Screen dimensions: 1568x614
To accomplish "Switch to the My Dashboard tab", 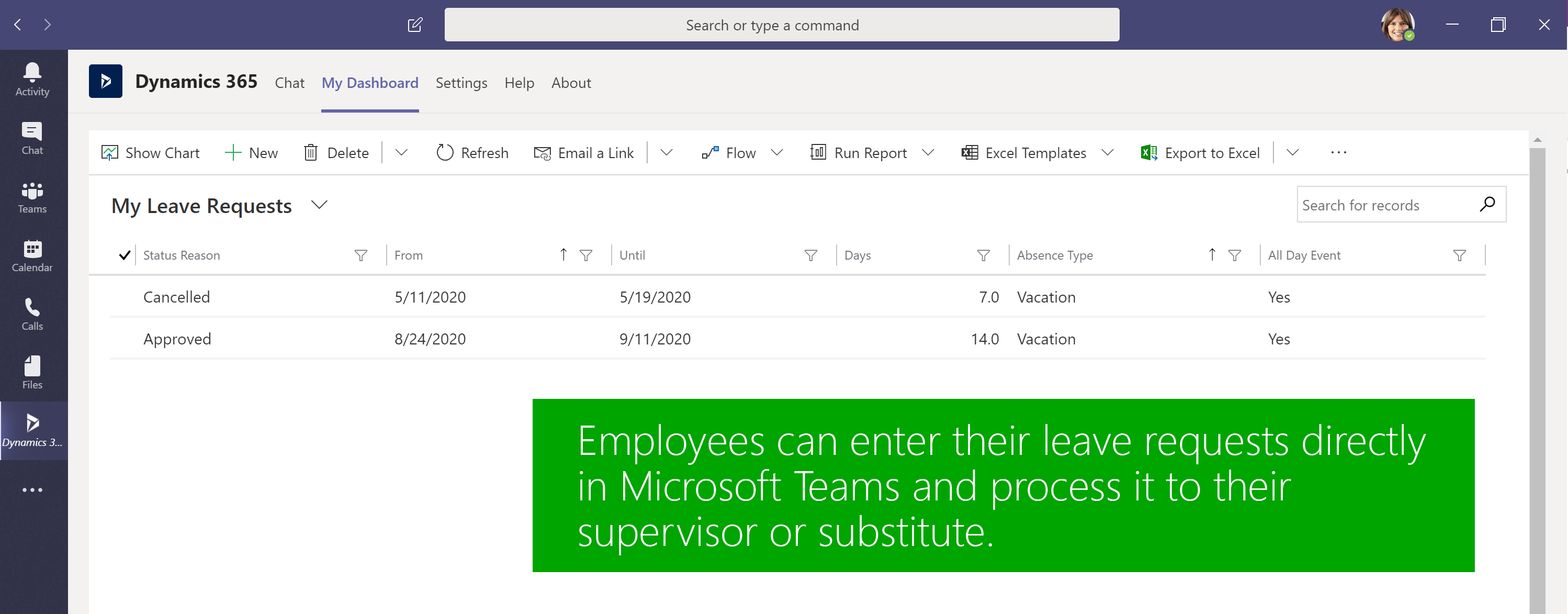I will tap(369, 83).
